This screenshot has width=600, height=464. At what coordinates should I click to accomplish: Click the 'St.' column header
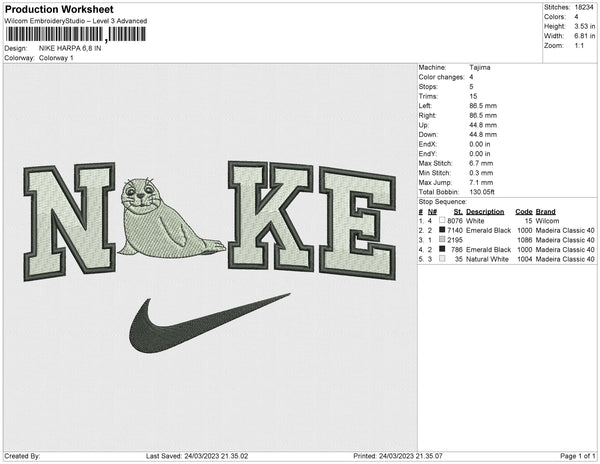(x=458, y=212)
